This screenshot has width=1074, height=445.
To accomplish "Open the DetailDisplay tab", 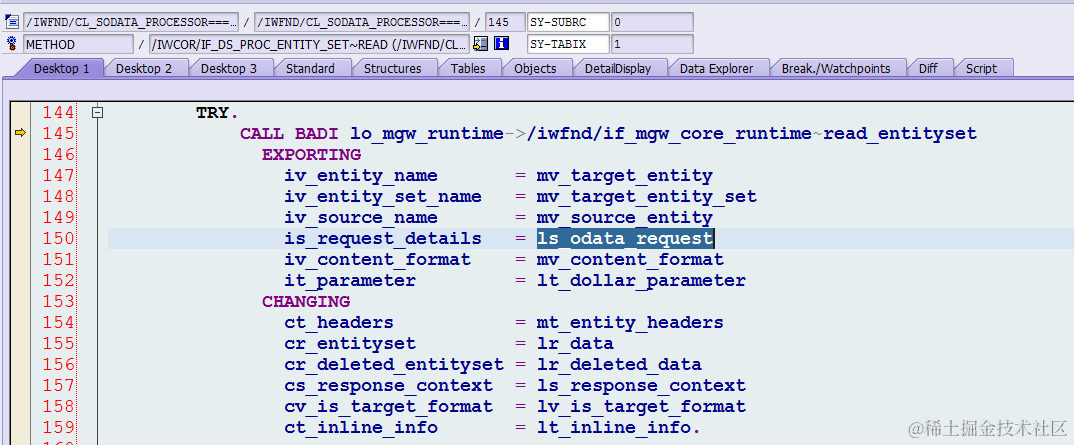I will (617, 68).
